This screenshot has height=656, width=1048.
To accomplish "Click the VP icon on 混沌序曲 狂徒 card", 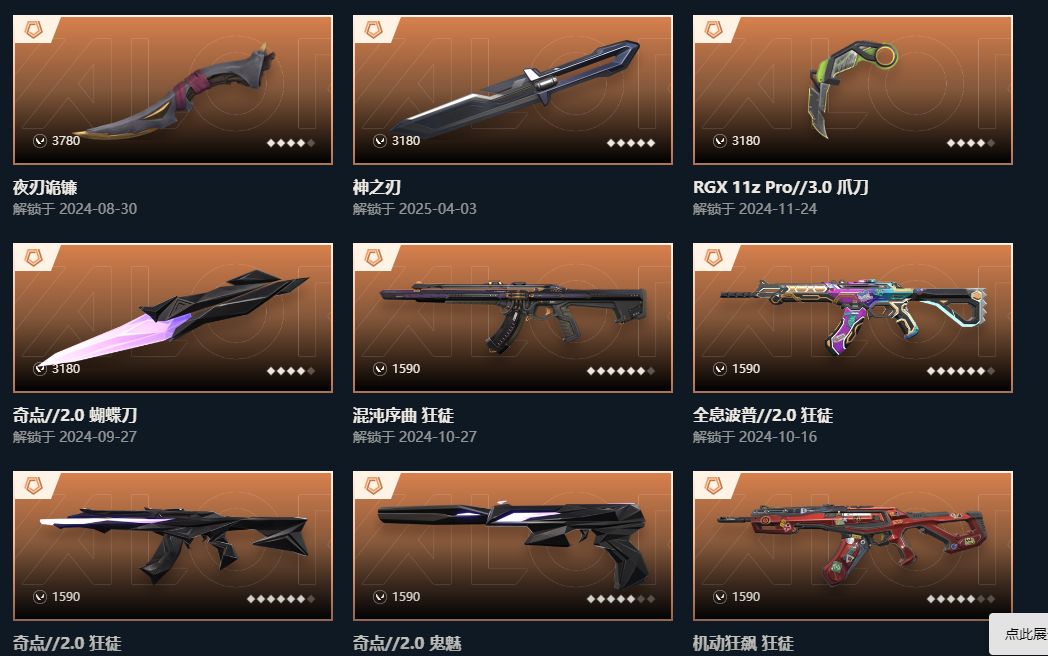I will [380, 368].
